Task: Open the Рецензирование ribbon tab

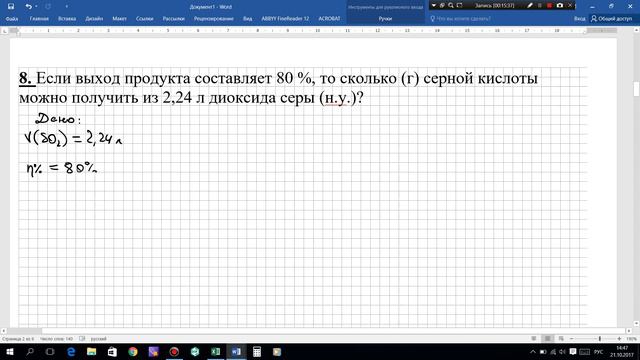Action: click(x=214, y=19)
